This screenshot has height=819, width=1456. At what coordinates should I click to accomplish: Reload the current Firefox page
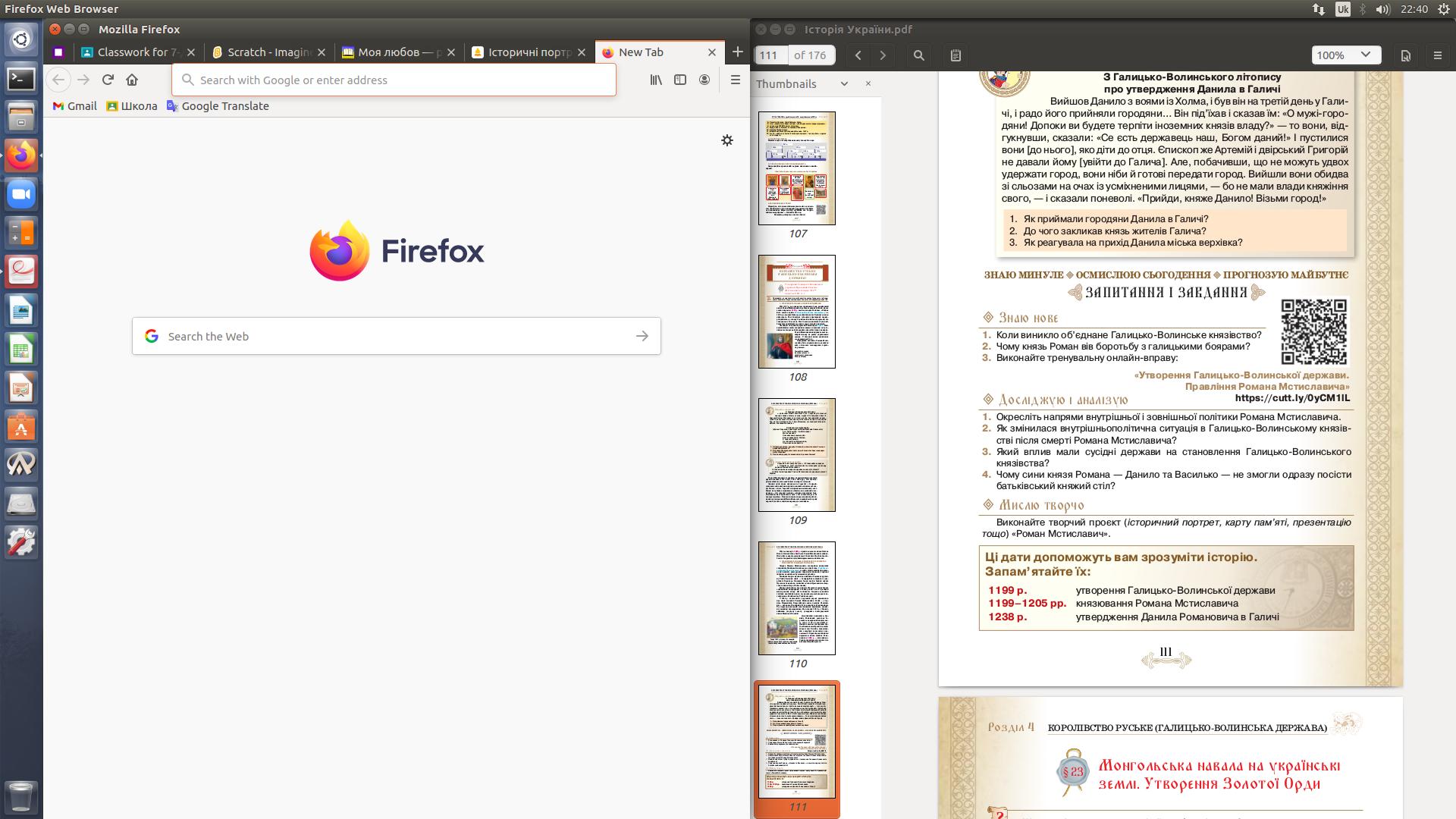(x=108, y=80)
